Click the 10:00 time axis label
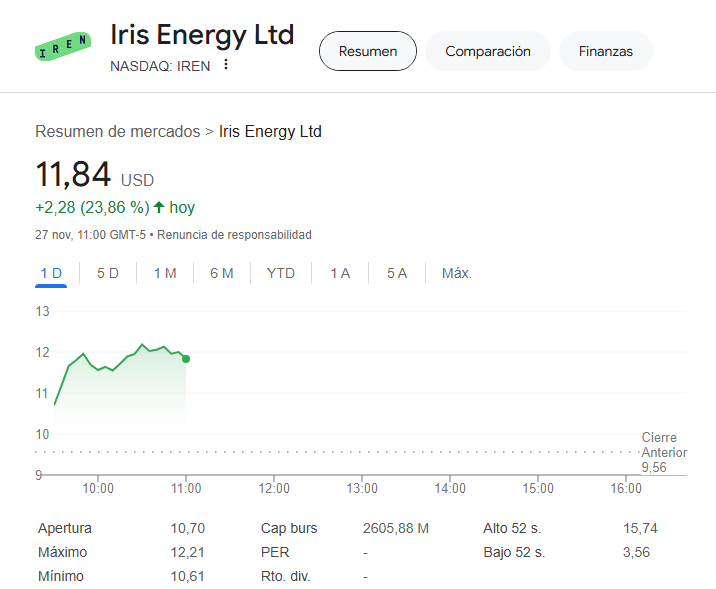 [x=98, y=489]
